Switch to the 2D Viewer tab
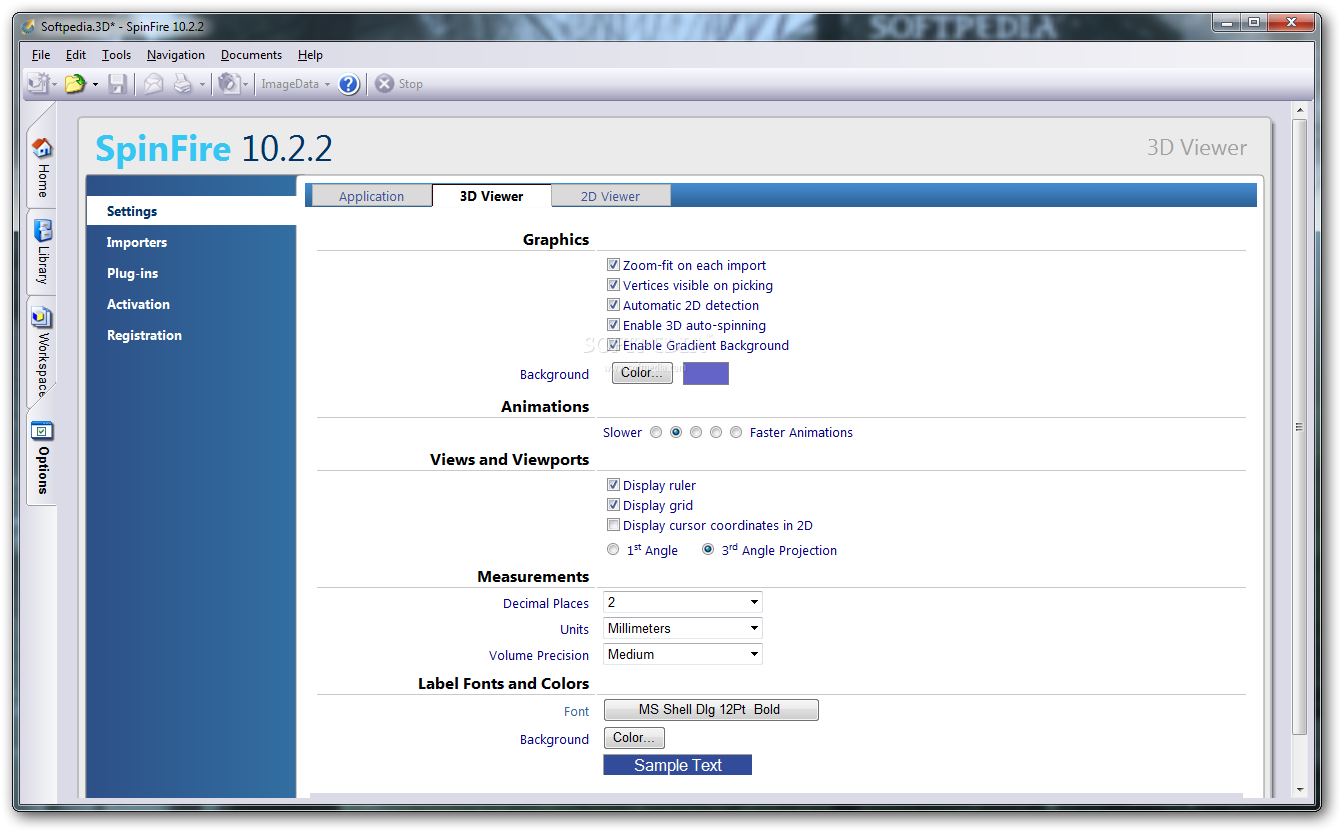The image size is (1342, 832). 610,196
